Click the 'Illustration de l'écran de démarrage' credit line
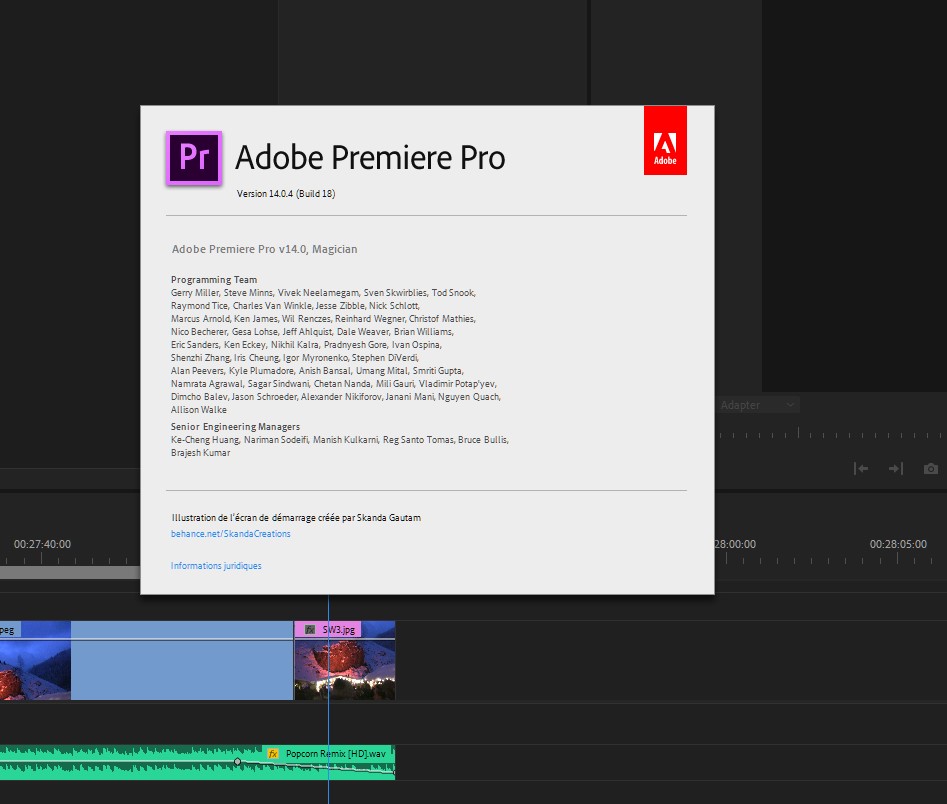947x804 pixels. (296, 518)
